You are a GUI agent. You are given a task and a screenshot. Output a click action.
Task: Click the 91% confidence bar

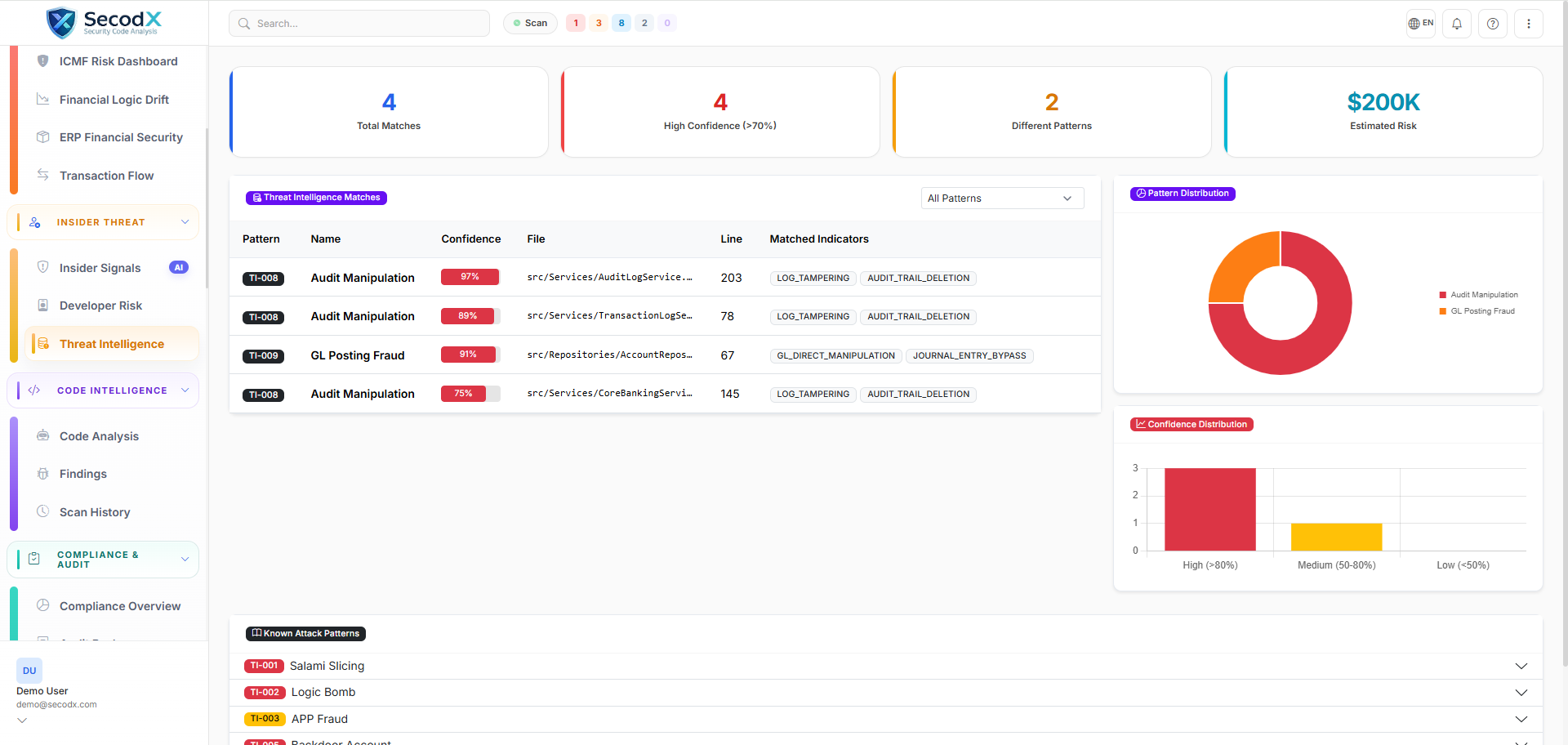[x=470, y=355]
